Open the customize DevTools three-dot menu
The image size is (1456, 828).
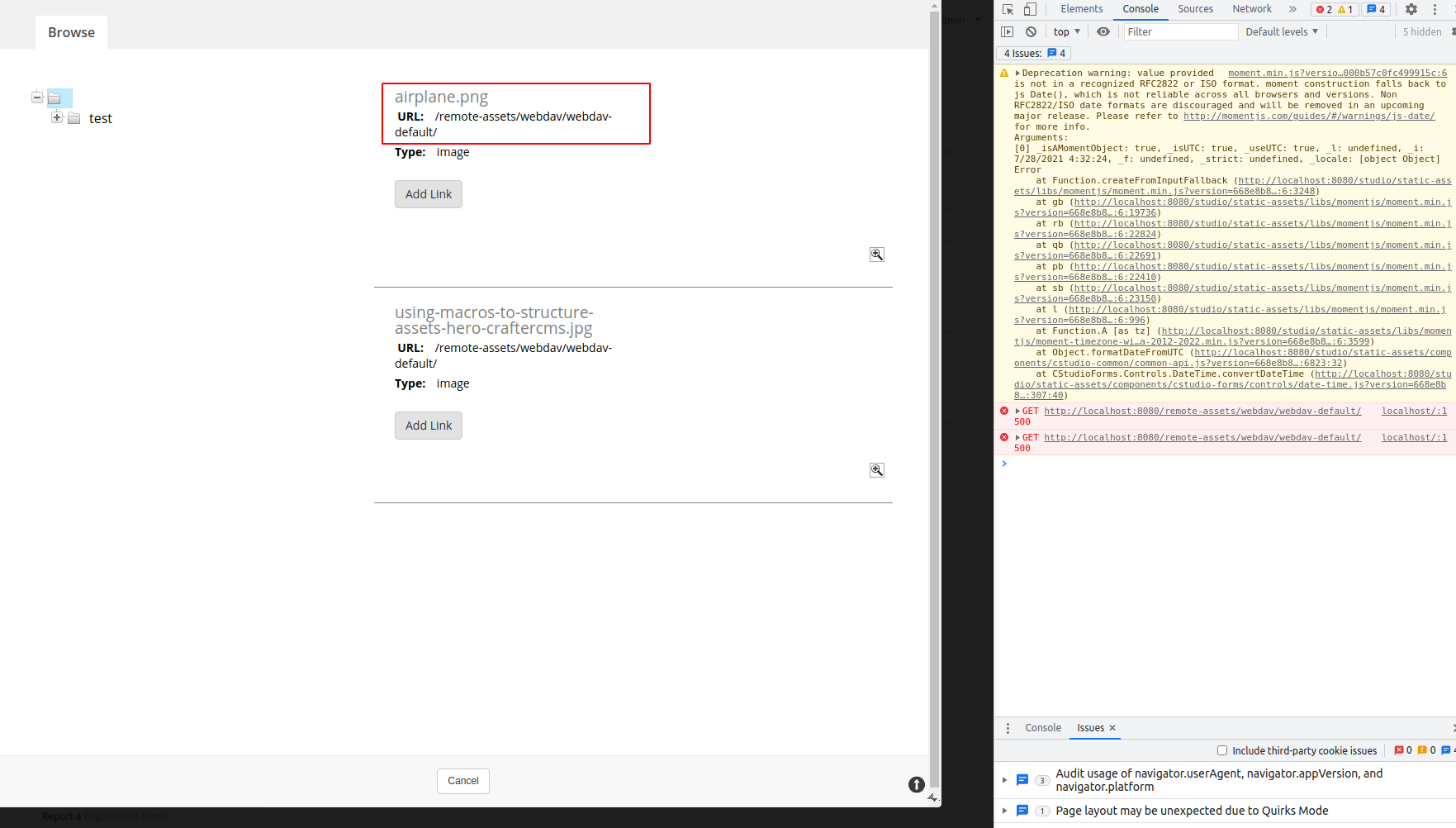click(1435, 8)
